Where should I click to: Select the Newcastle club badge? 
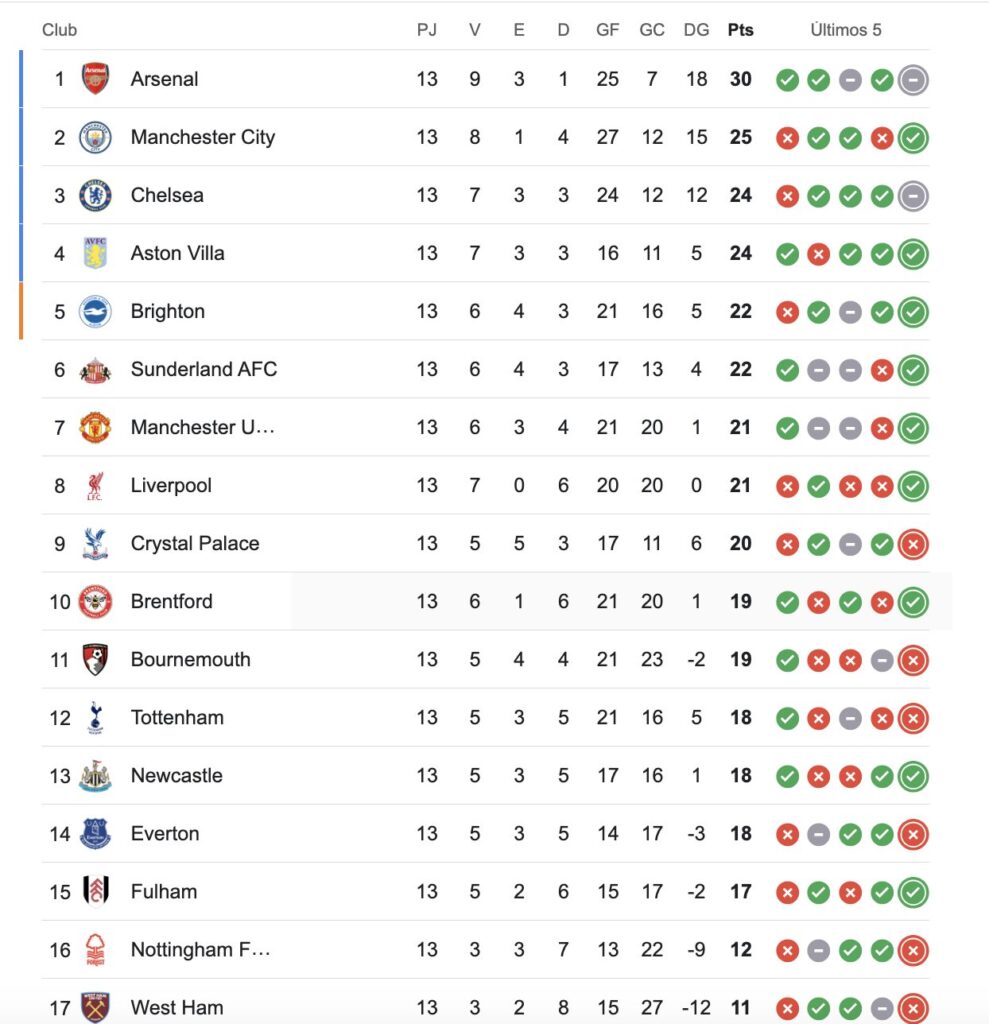[x=95, y=775]
